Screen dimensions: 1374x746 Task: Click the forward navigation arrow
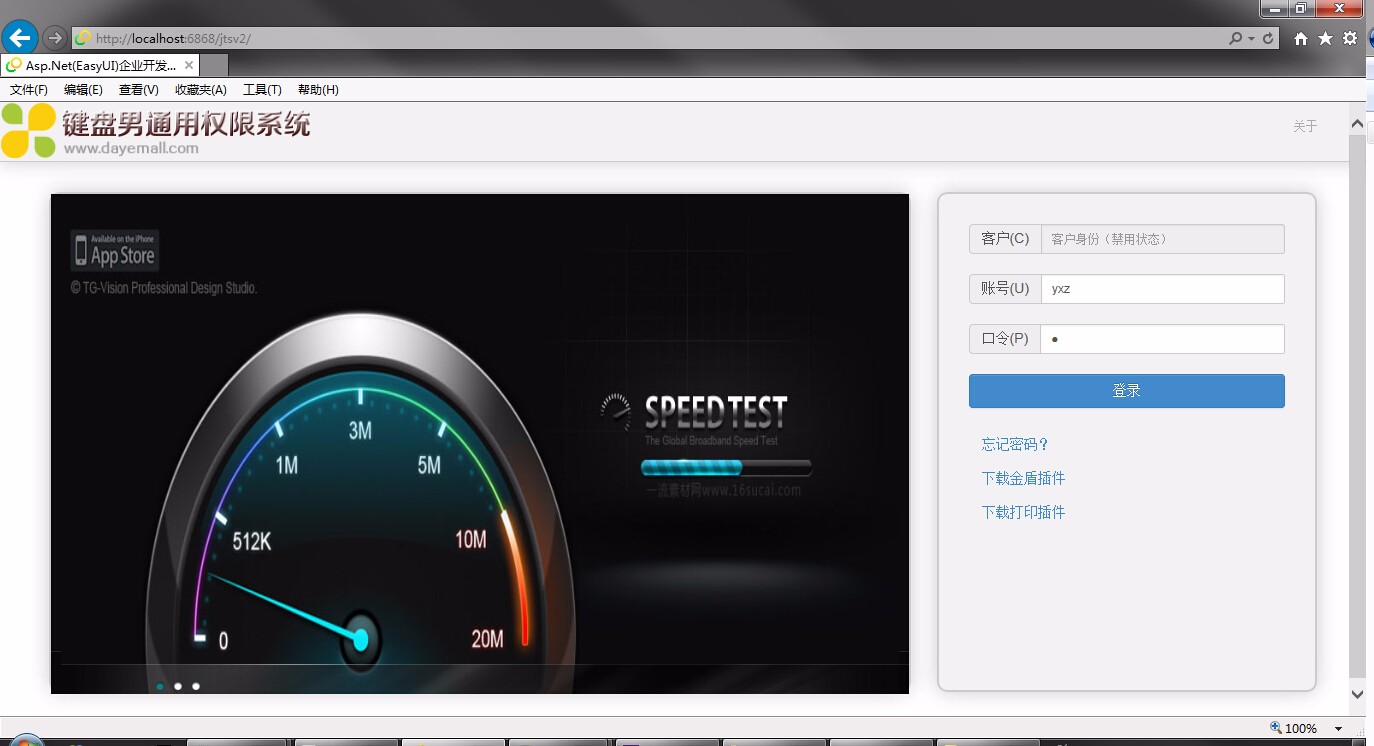54,37
